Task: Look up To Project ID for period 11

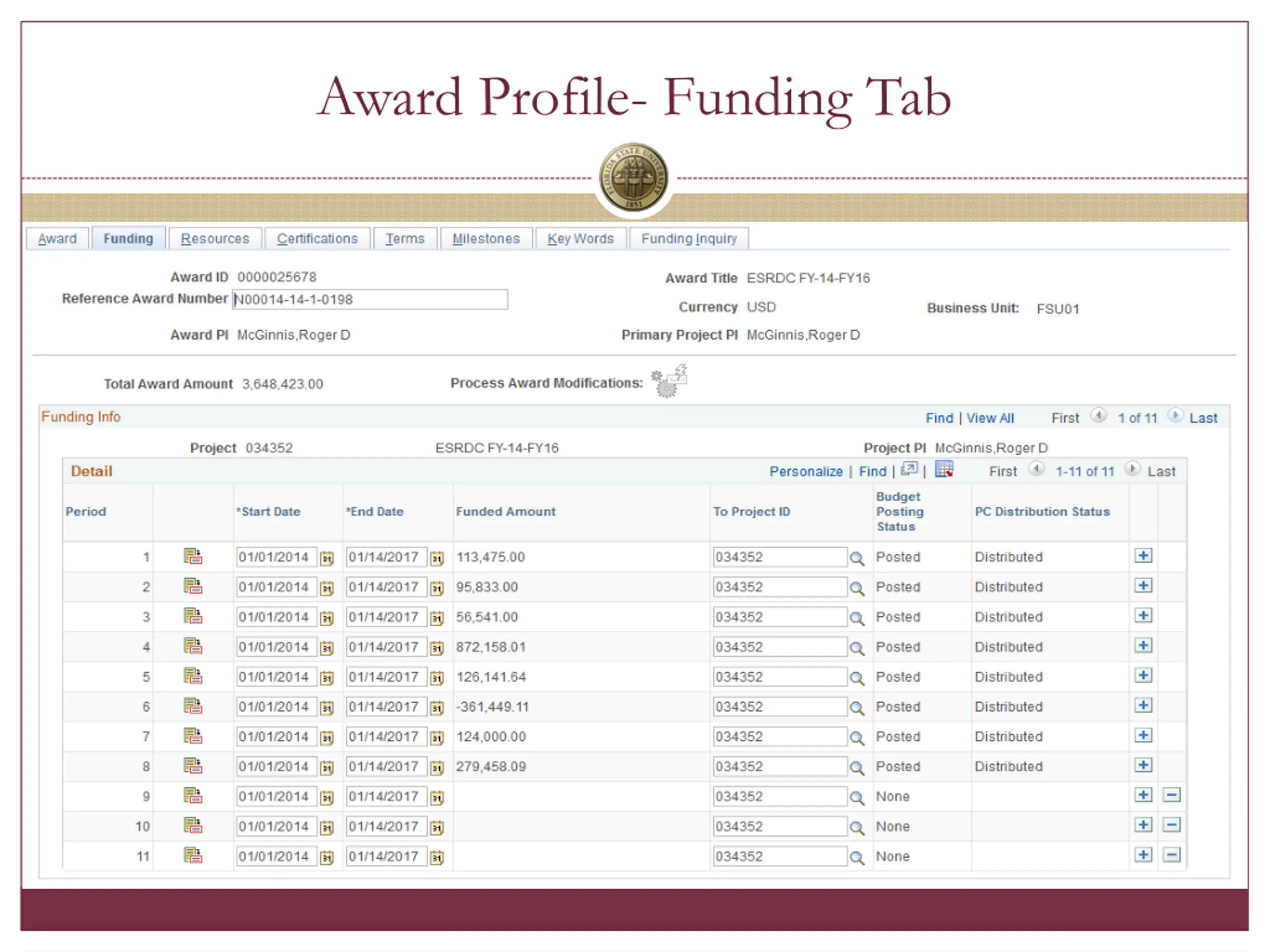Action: 857,858
